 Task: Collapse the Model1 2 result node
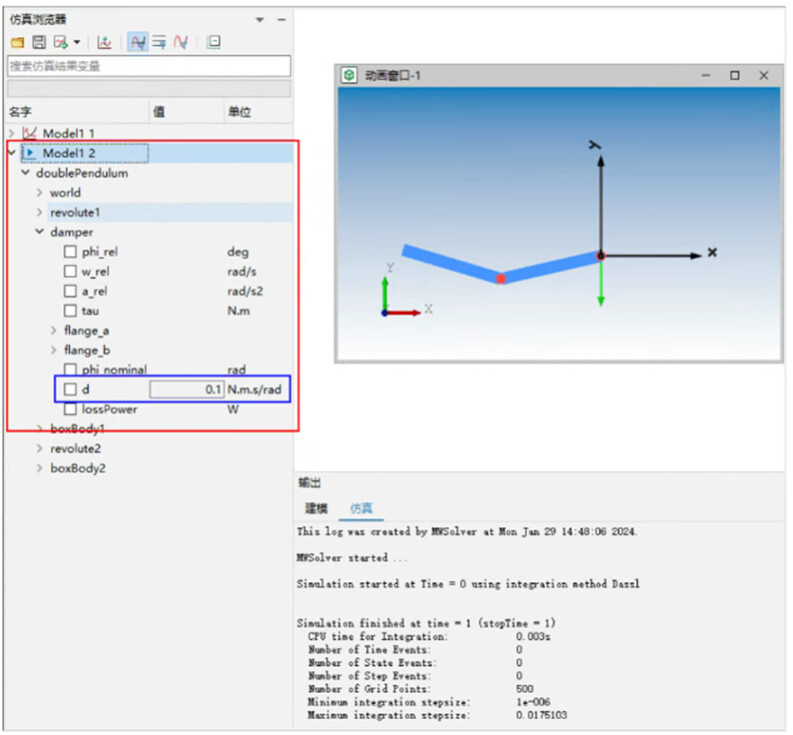12,153
